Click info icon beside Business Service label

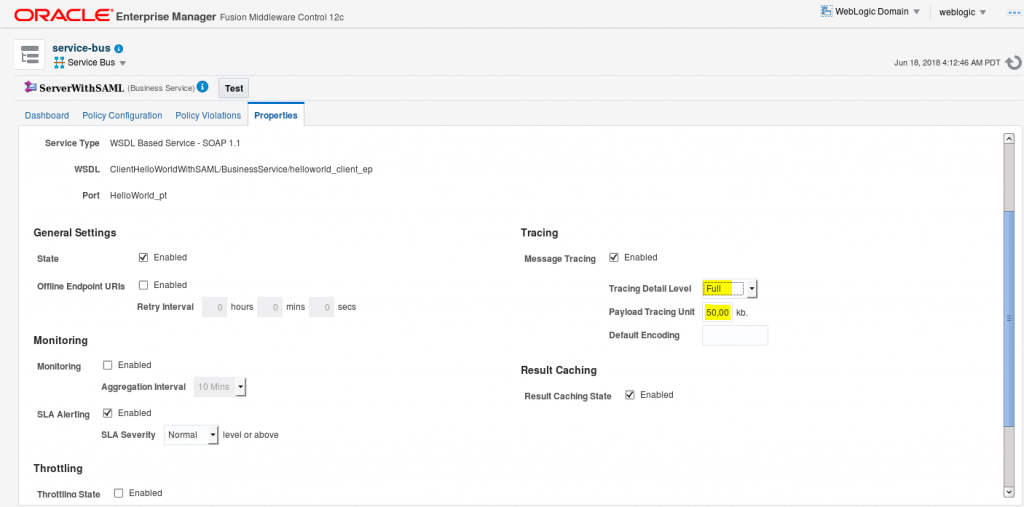202,87
